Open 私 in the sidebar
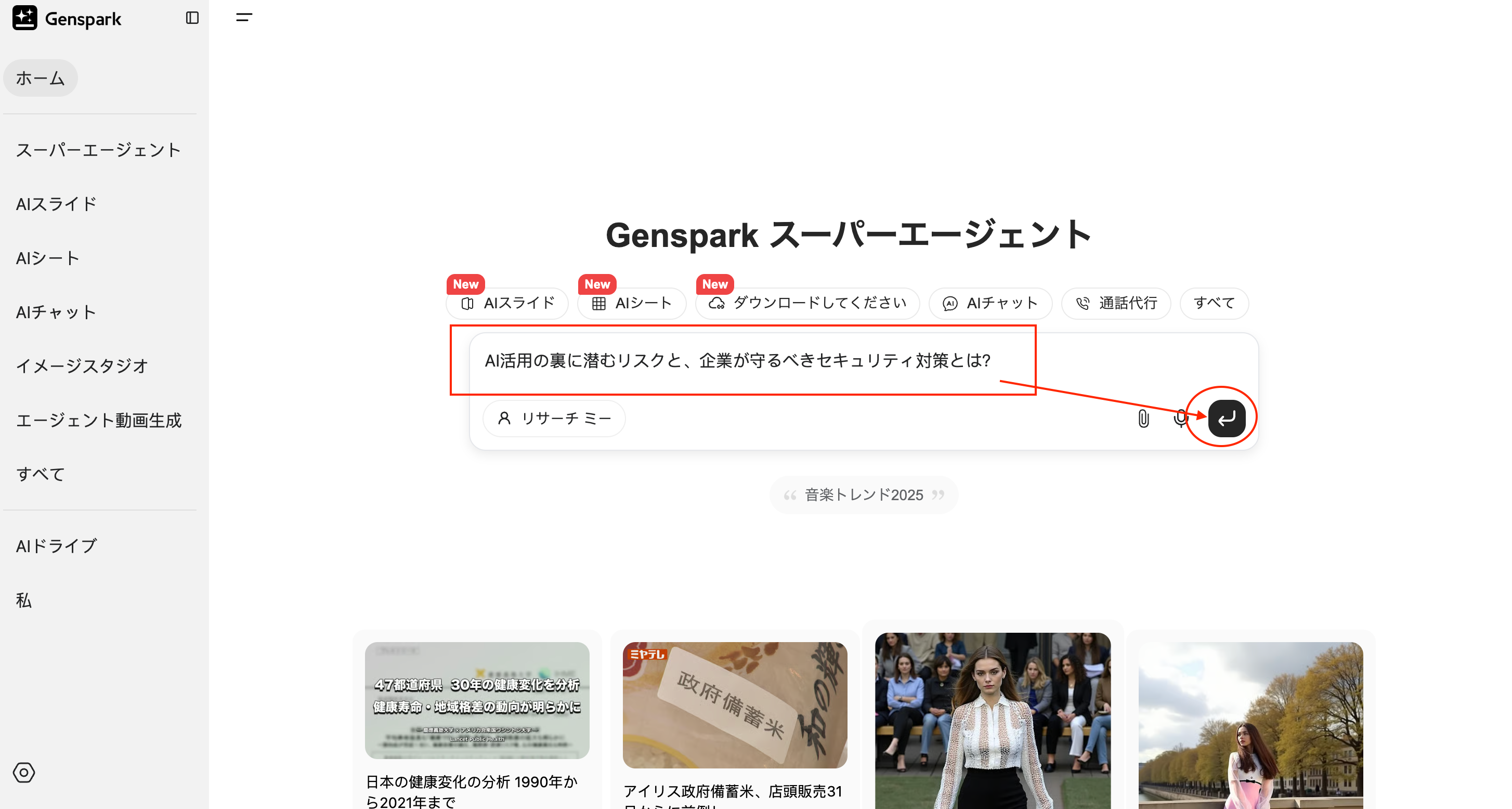 click(x=23, y=601)
